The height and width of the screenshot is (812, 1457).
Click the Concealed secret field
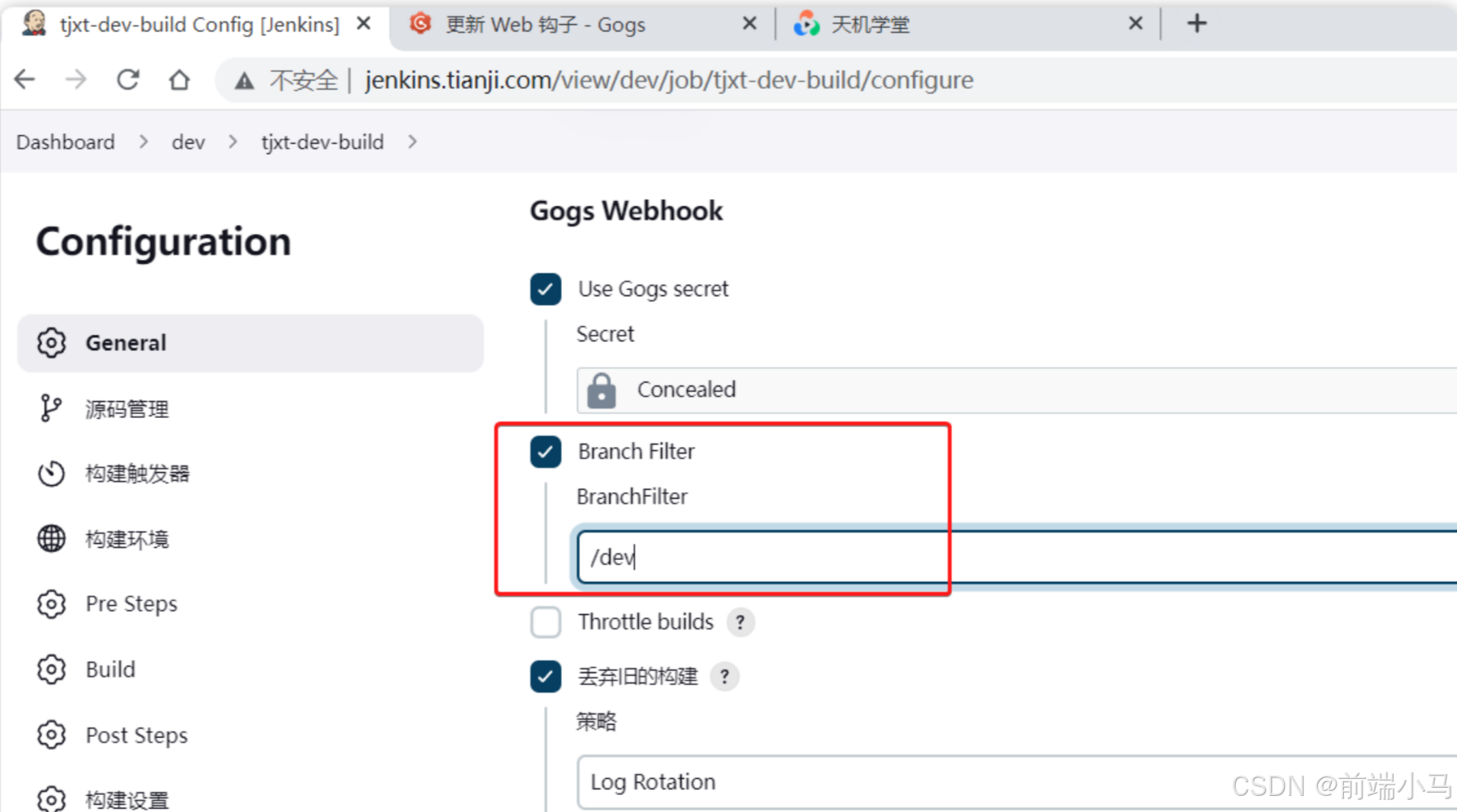pos(1017,390)
